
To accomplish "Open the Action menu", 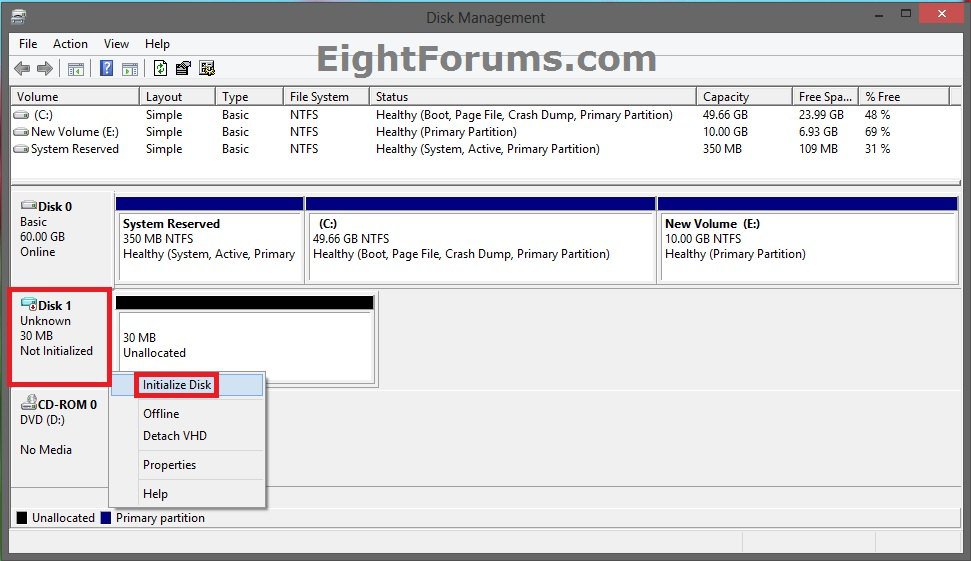I will pyautogui.click(x=70, y=44).
